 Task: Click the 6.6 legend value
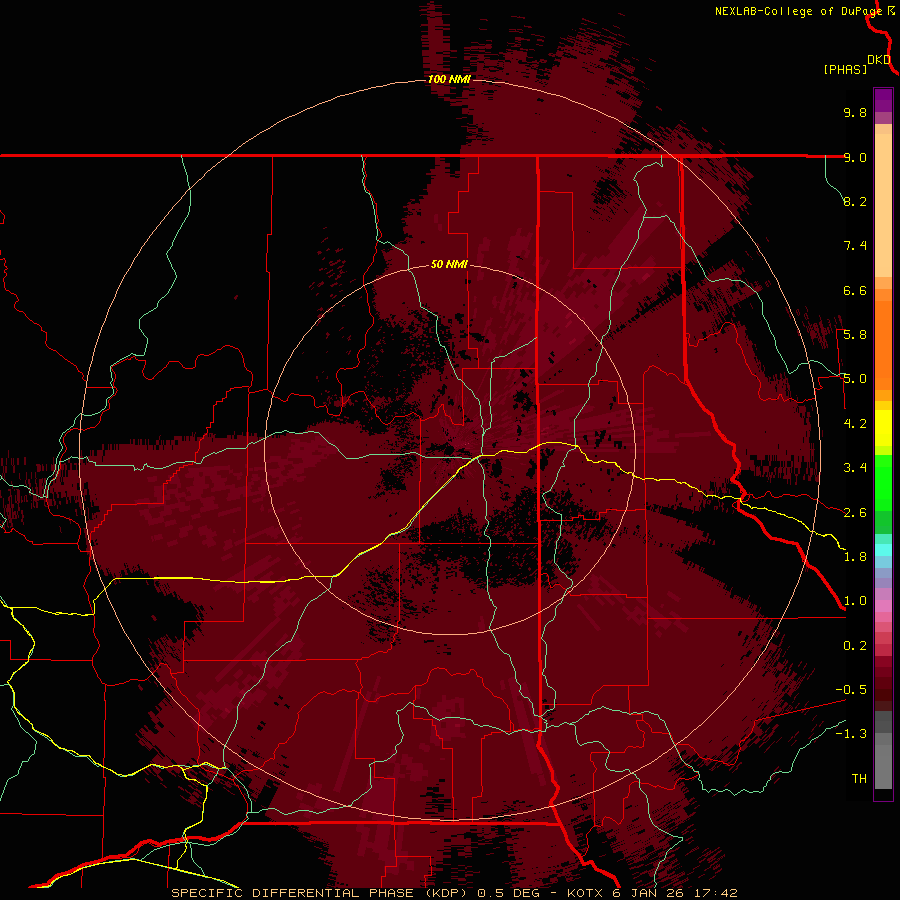click(855, 290)
